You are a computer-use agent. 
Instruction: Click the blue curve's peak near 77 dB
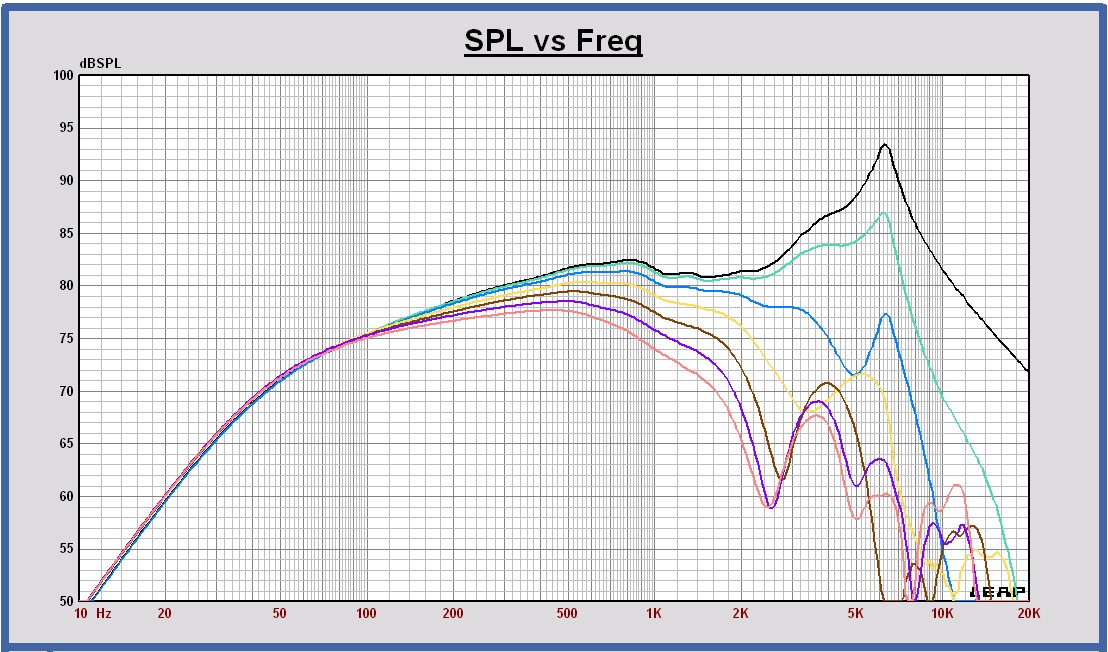886,314
